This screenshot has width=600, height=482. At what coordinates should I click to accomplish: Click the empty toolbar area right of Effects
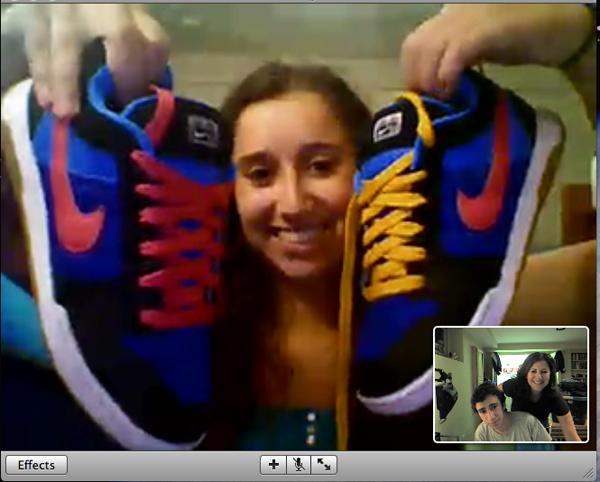point(160,465)
